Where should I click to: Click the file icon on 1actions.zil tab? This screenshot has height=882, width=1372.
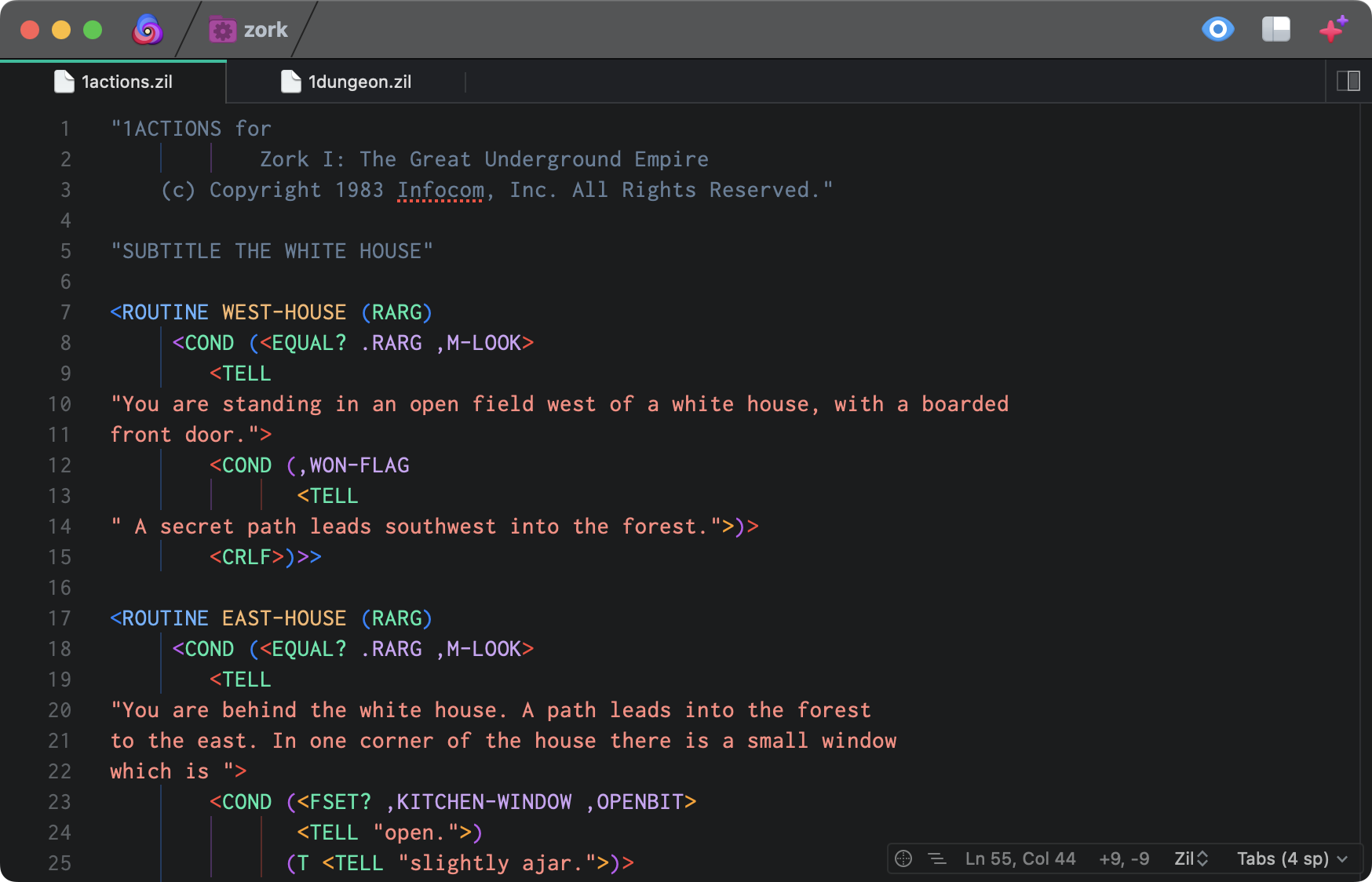(64, 82)
